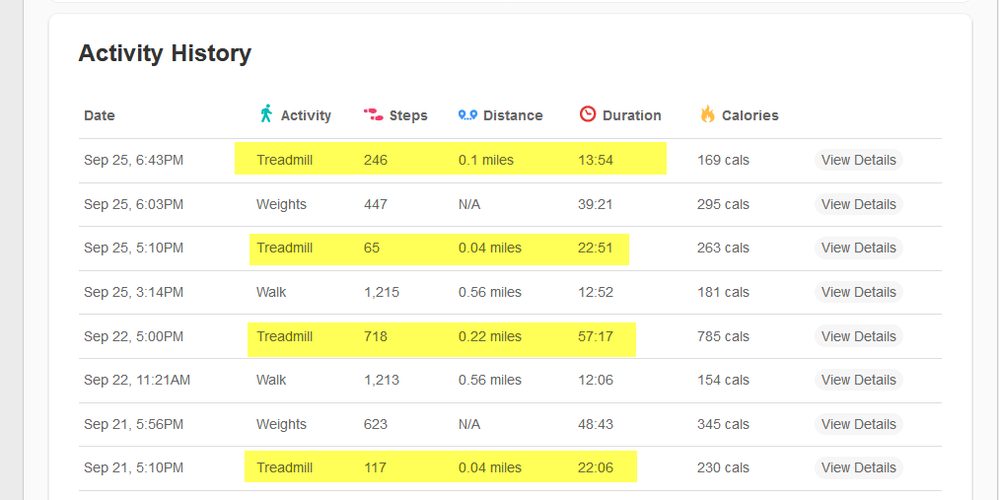Viewport: 999px width, 500px height.
Task: Click the Date column header
Action: pos(99,115)
